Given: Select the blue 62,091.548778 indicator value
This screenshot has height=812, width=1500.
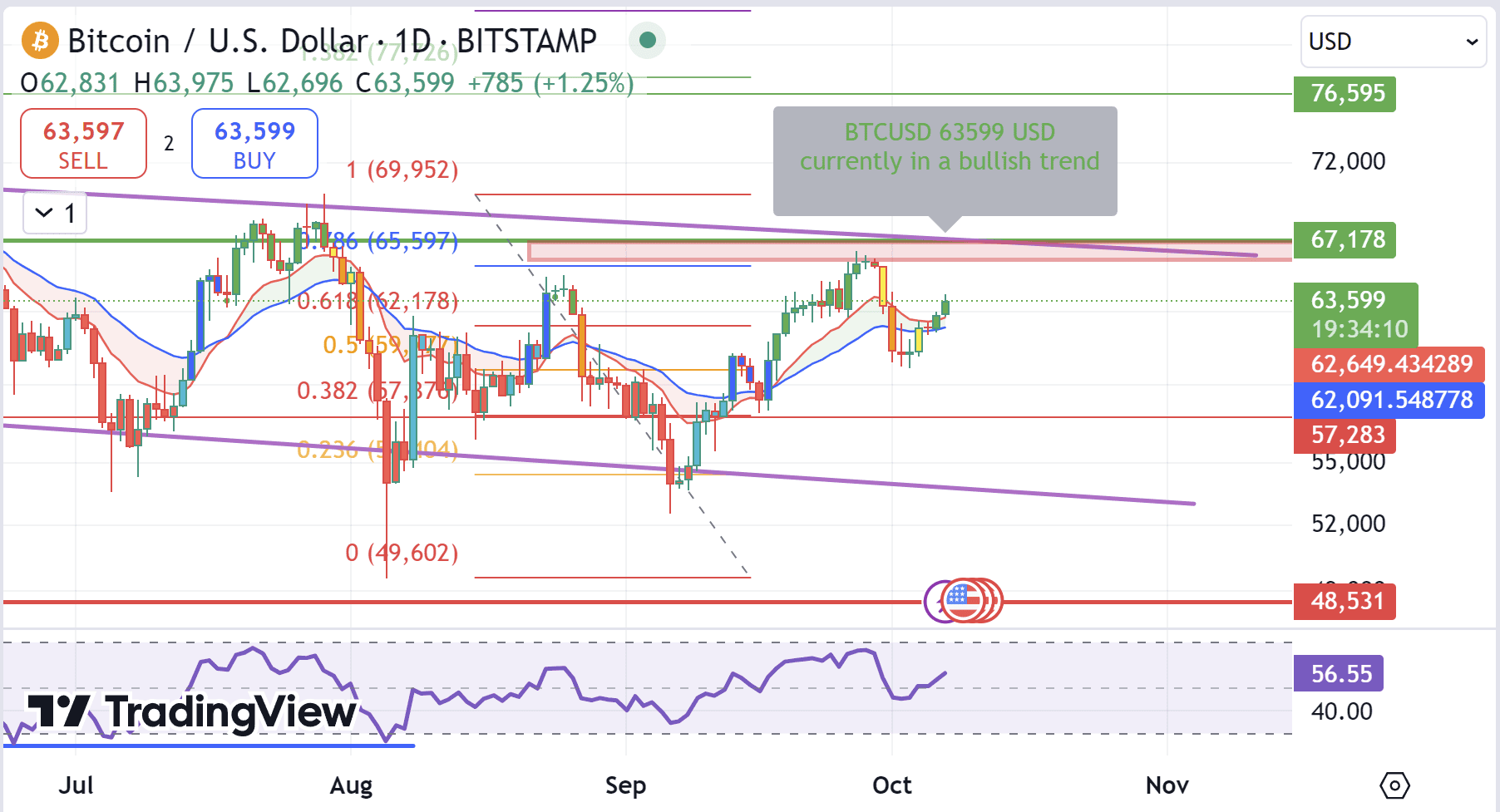Looking at the screenshot, I should click(1389, 400).
